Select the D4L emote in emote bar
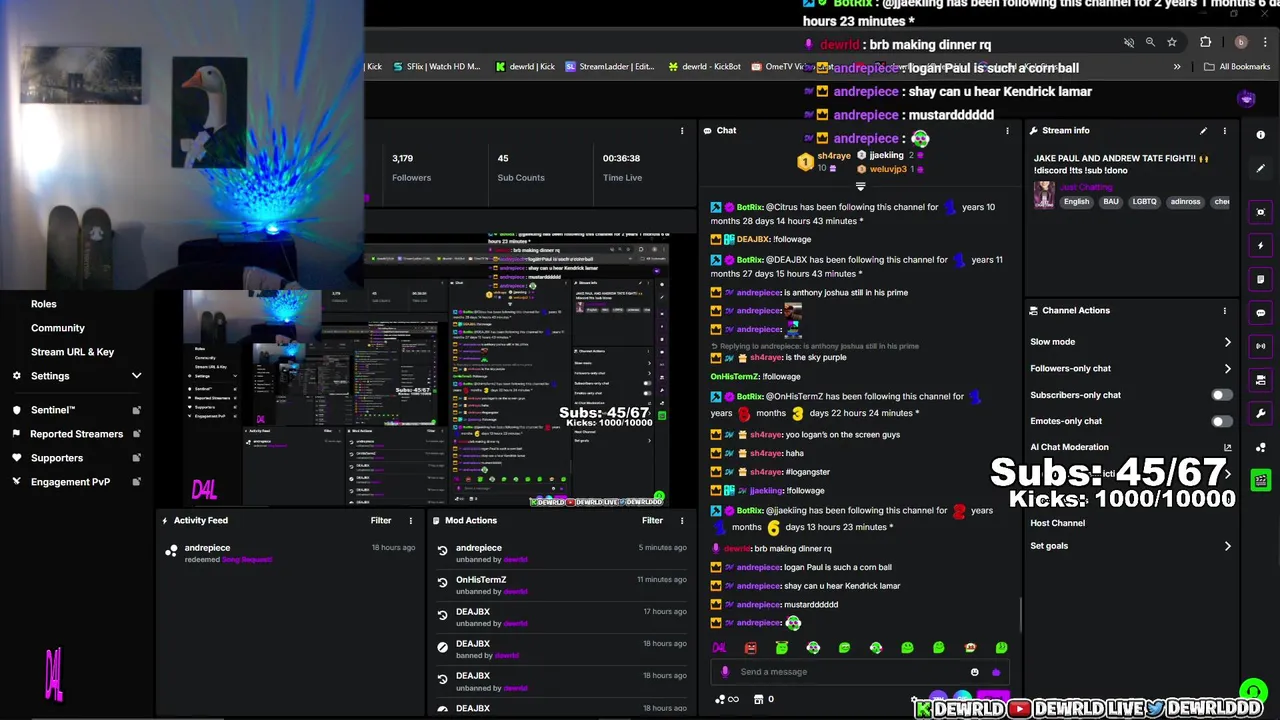 [x=719, y=648]
